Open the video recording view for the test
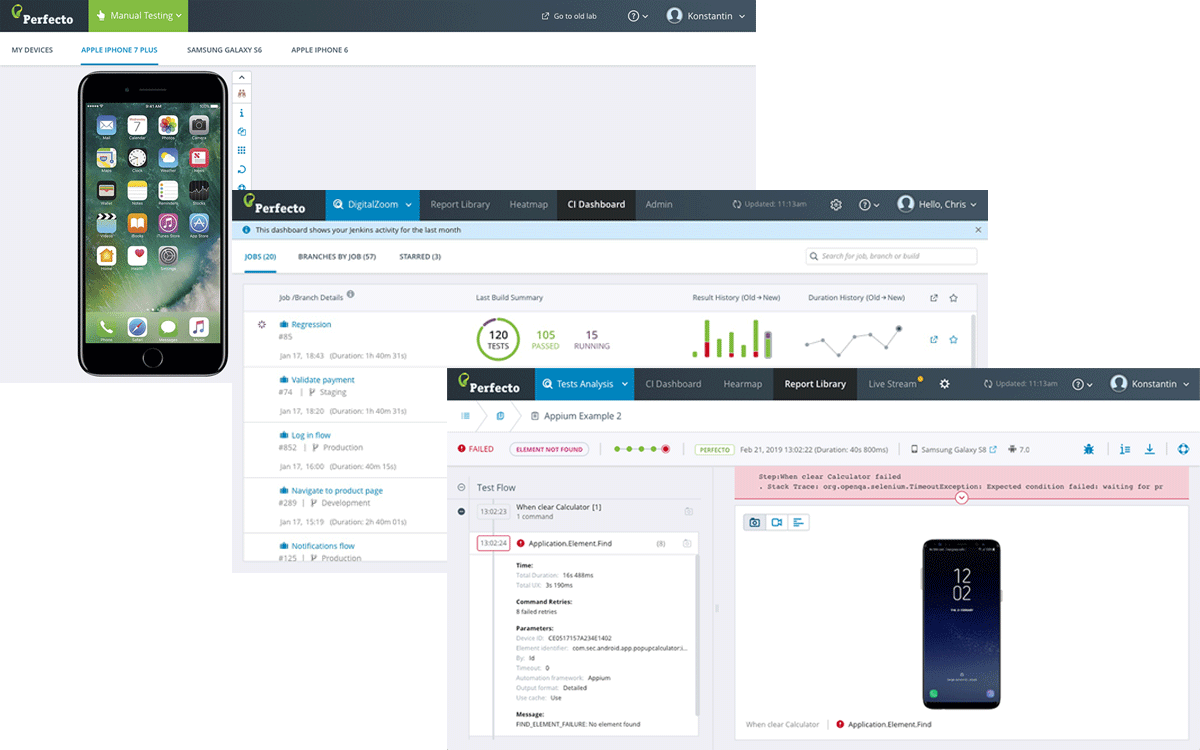Viewport: 1200px width, 750px height. (x=776, y=522)
